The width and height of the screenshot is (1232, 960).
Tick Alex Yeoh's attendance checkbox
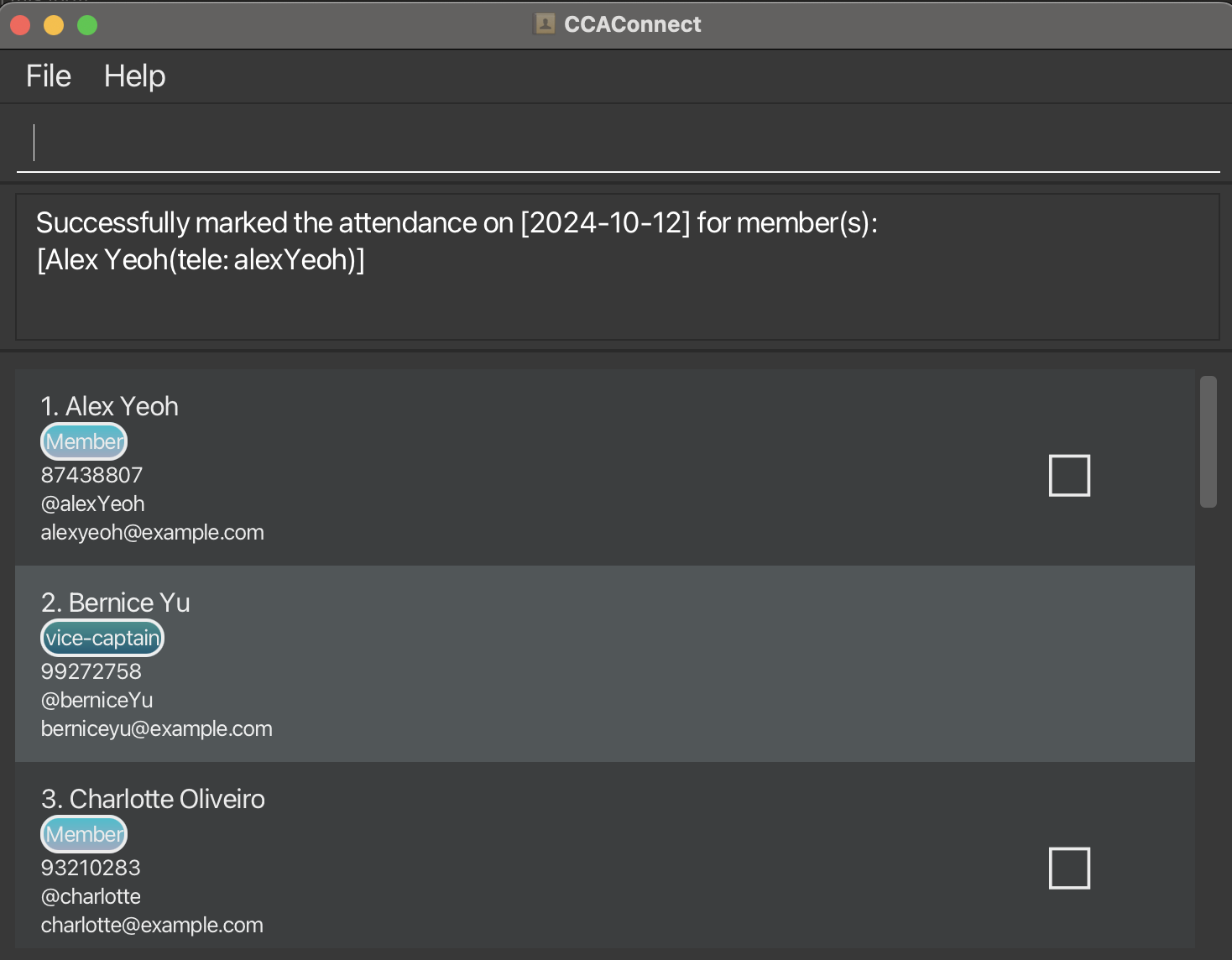(1069, 476)
